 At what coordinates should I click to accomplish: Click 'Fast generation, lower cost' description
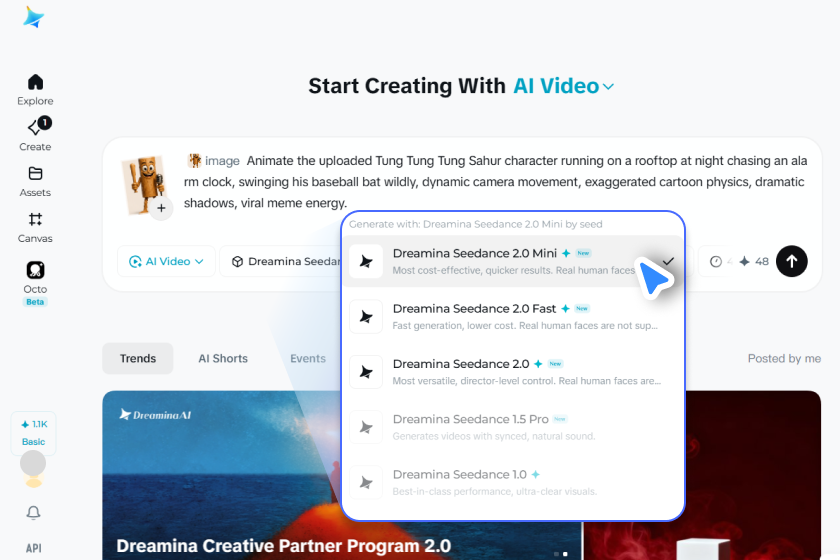(x=525, y=326)
